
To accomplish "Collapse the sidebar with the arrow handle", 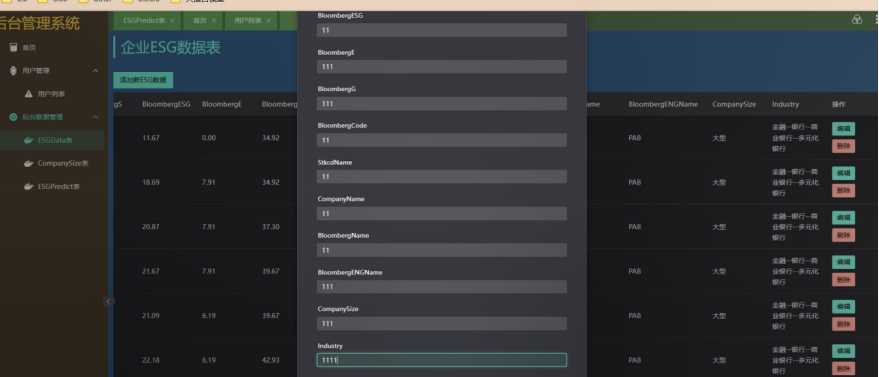I will pyautogui.click(x=108, y=301).
